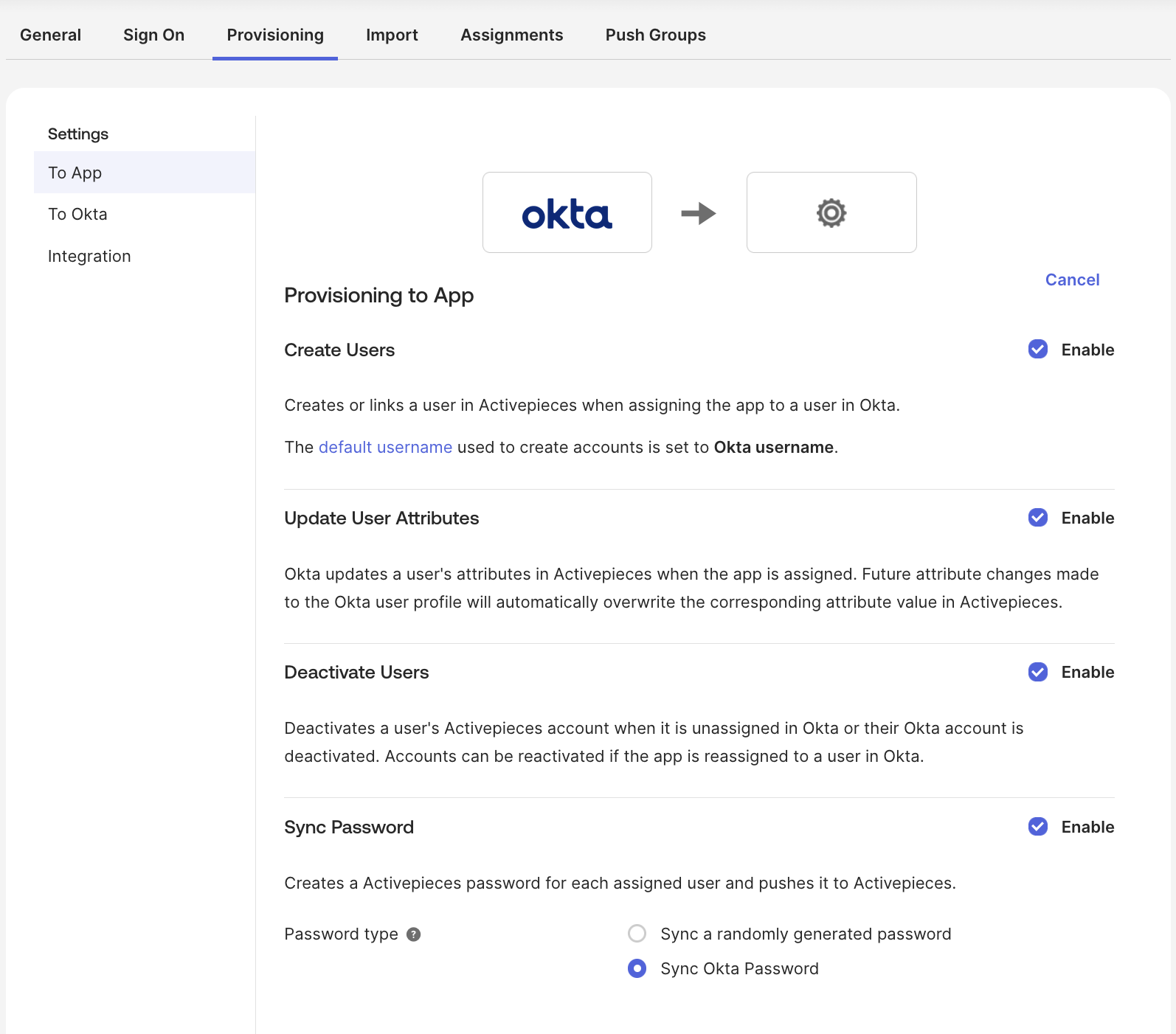Click the Settings sidebar heading

(78, 133)
